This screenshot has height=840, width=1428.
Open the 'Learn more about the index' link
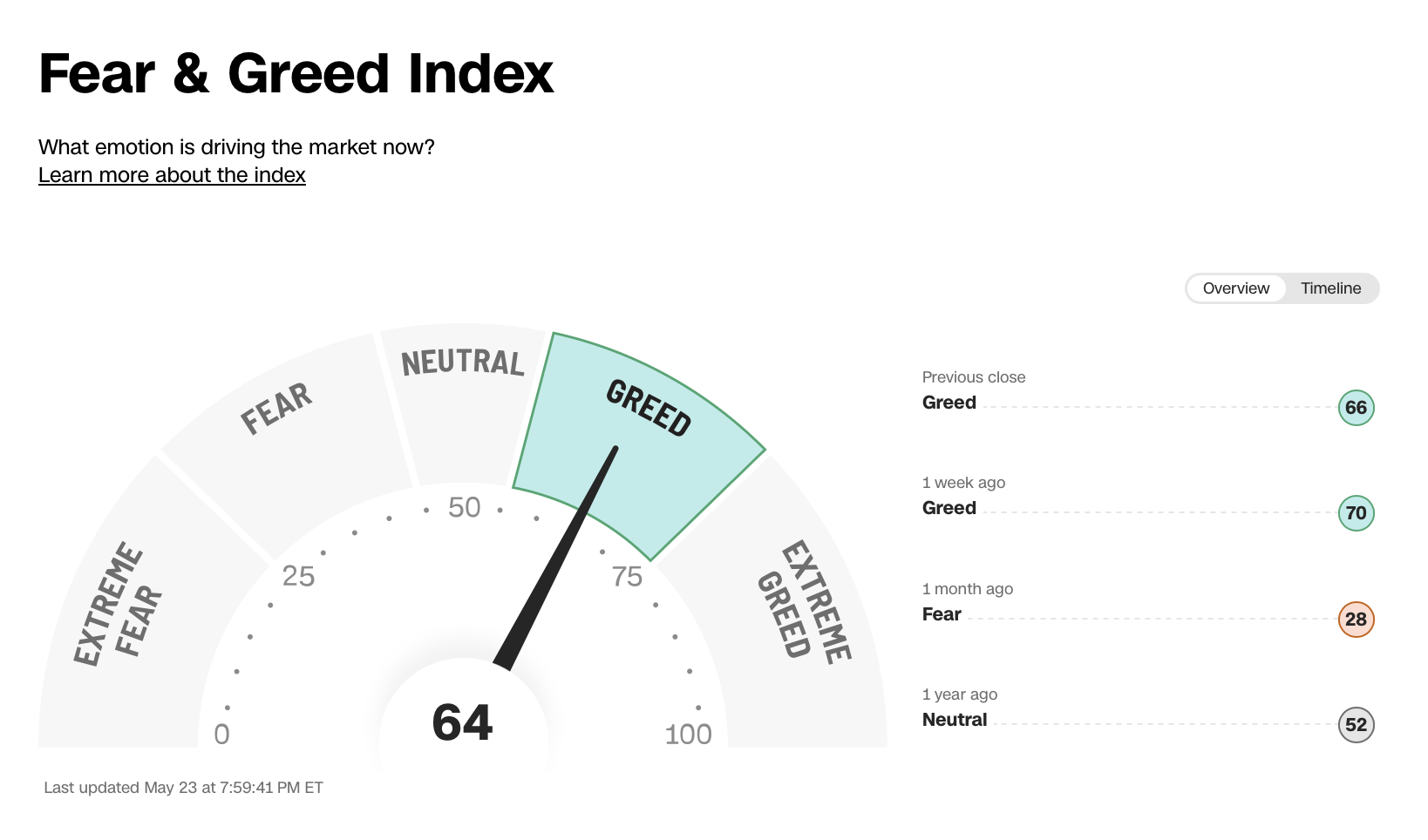click(172, 175)
